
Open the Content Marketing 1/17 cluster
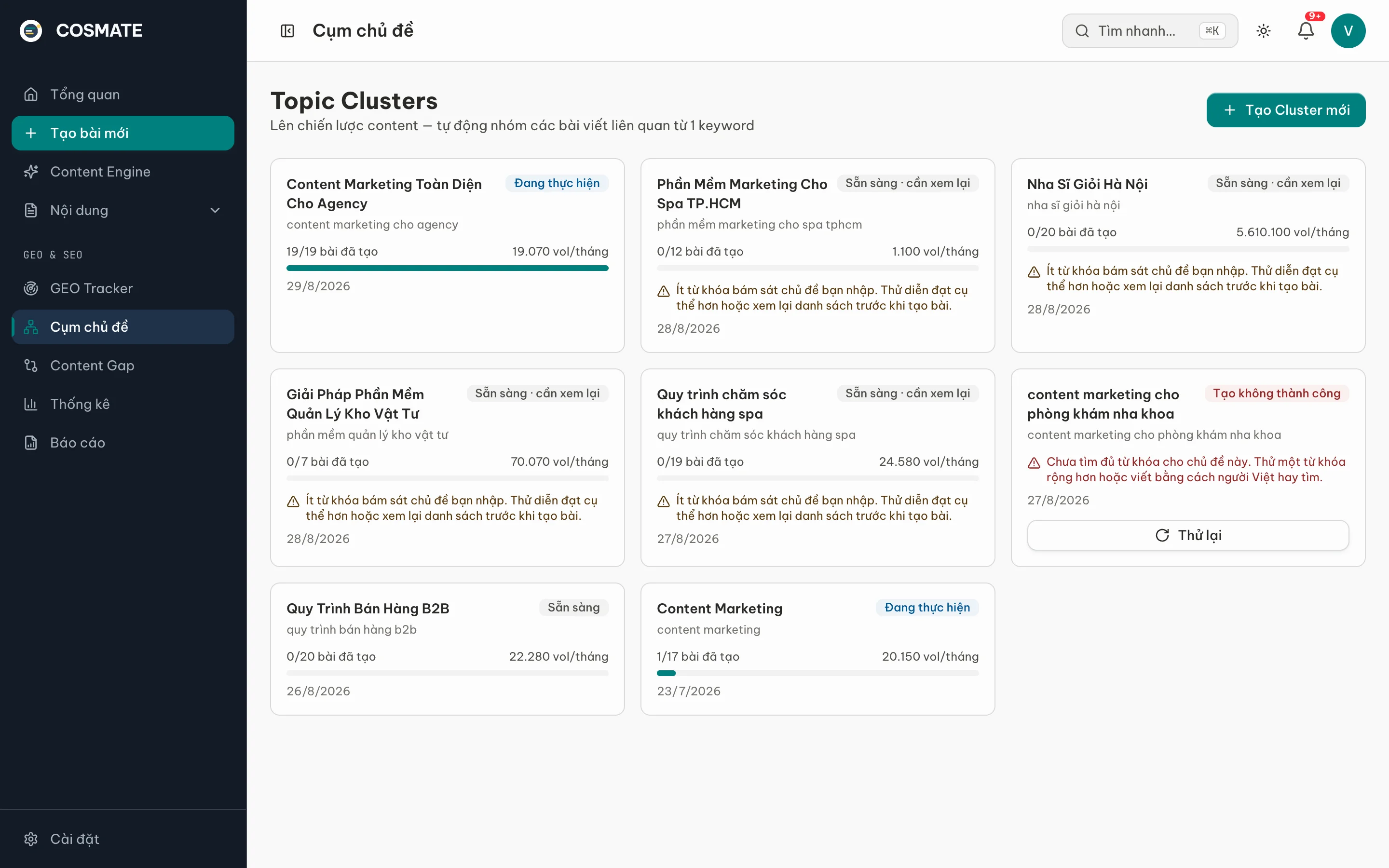tap(817, 649)
